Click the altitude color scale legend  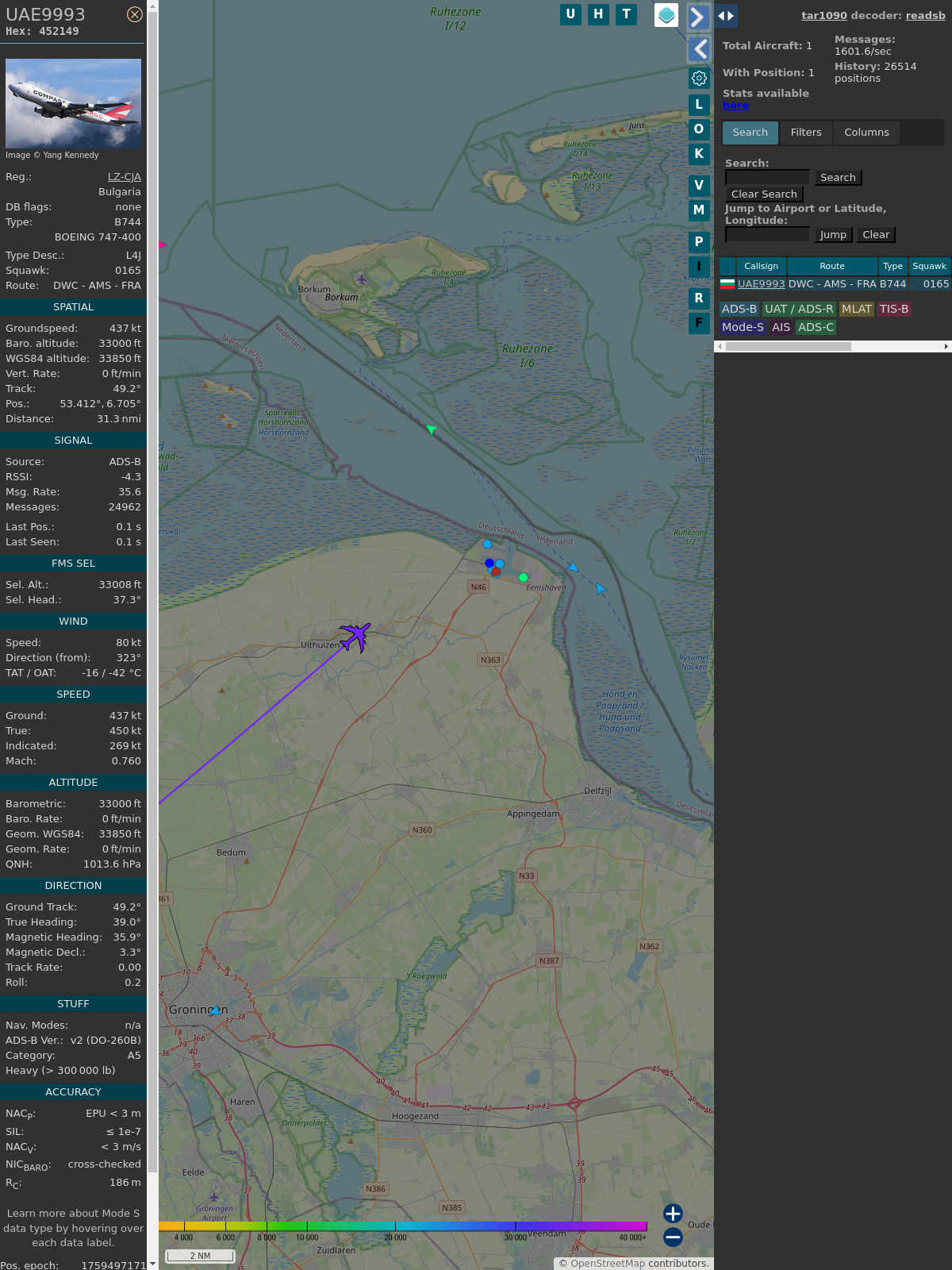pos(403,1226)
